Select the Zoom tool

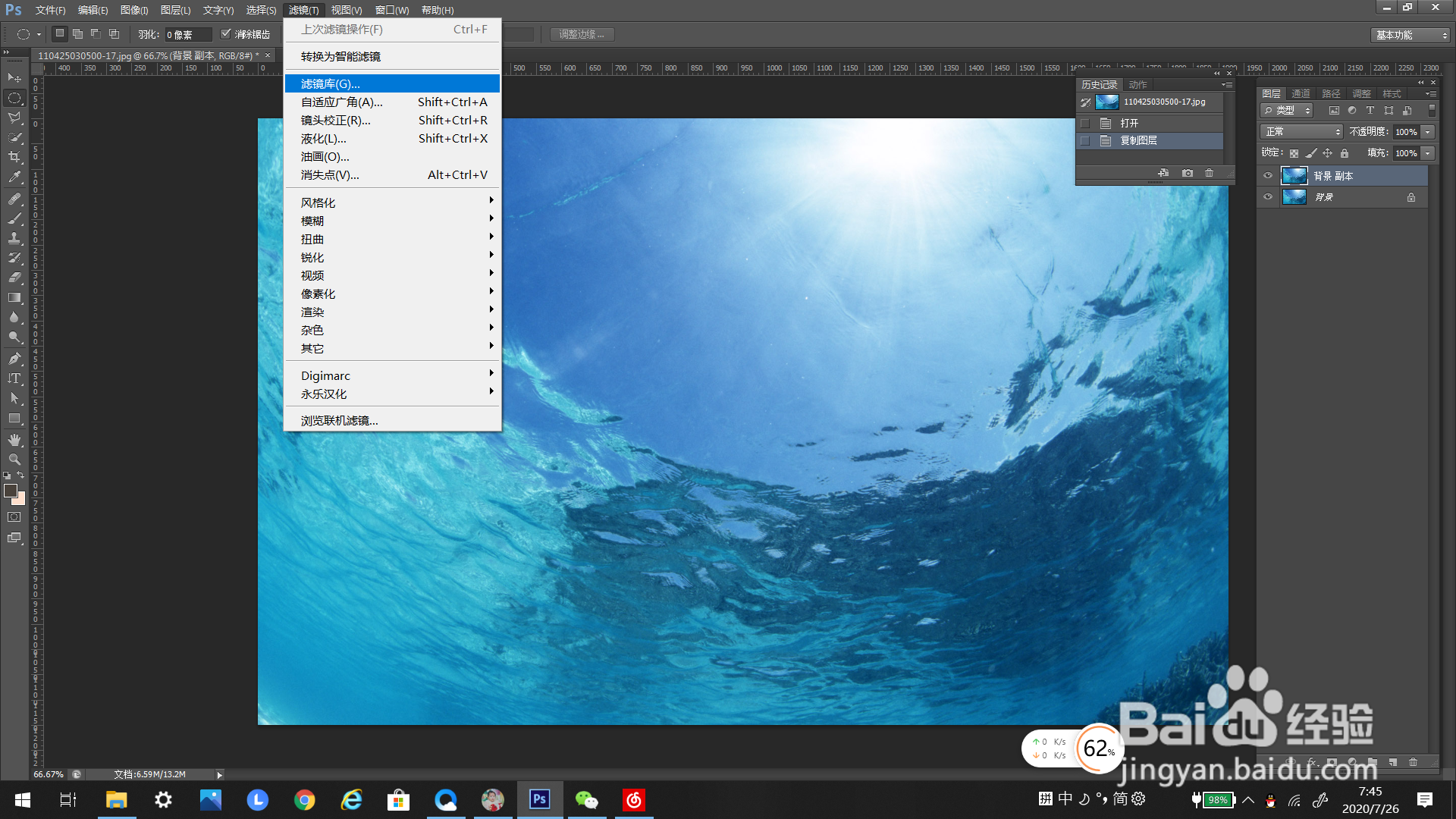coord(14,460)
